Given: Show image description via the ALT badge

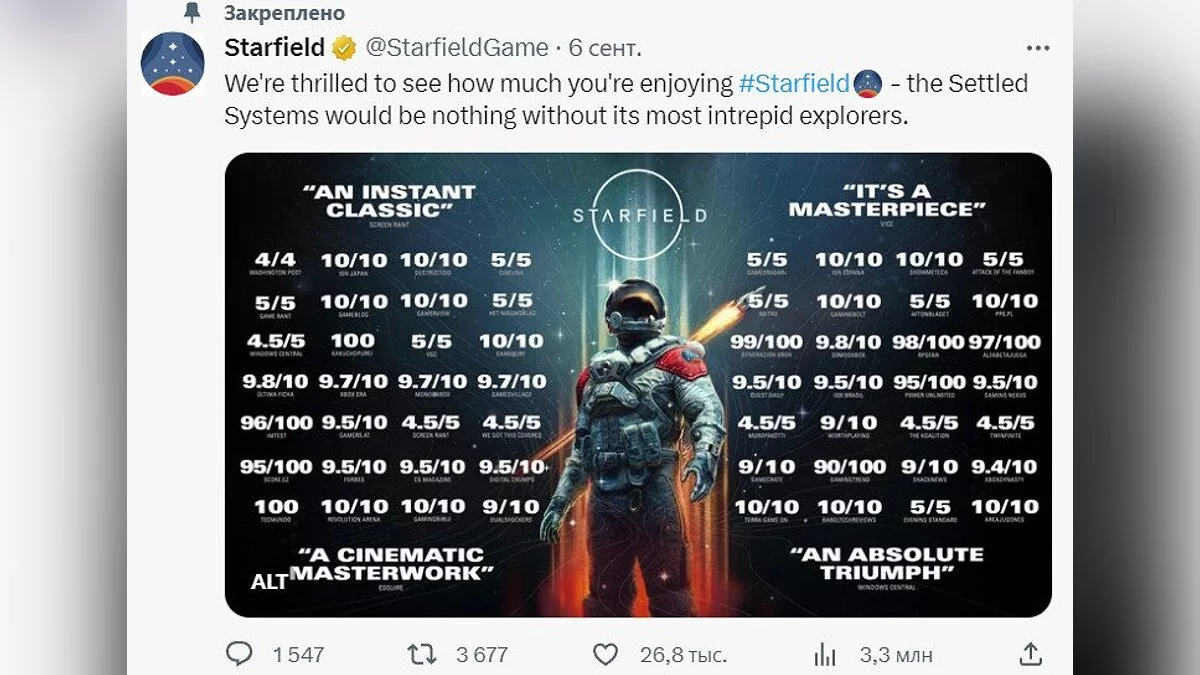Looking at the screenshot, I should 269,581.
